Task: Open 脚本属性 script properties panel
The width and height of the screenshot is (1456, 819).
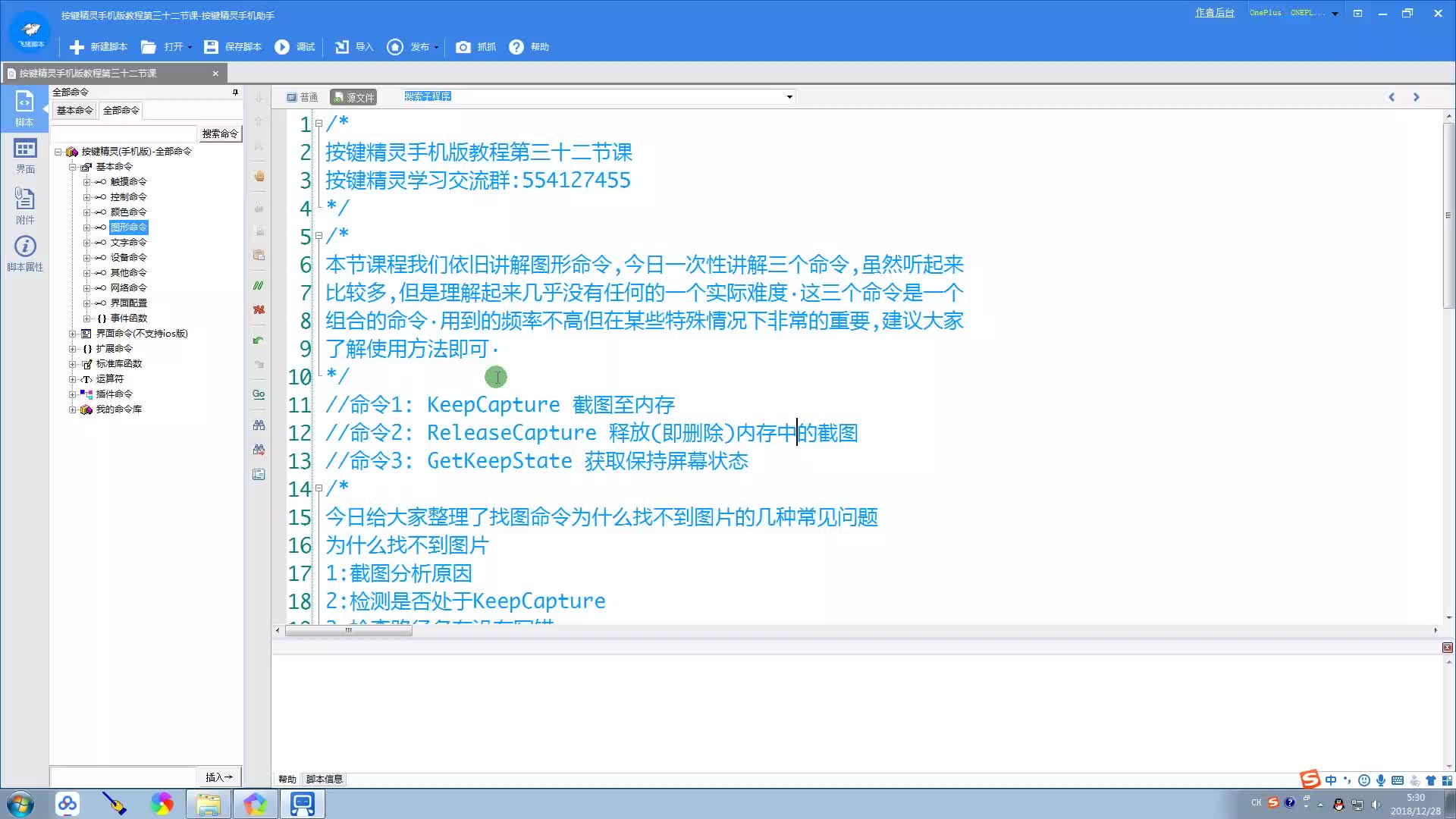Action: [x=24, y=254]
